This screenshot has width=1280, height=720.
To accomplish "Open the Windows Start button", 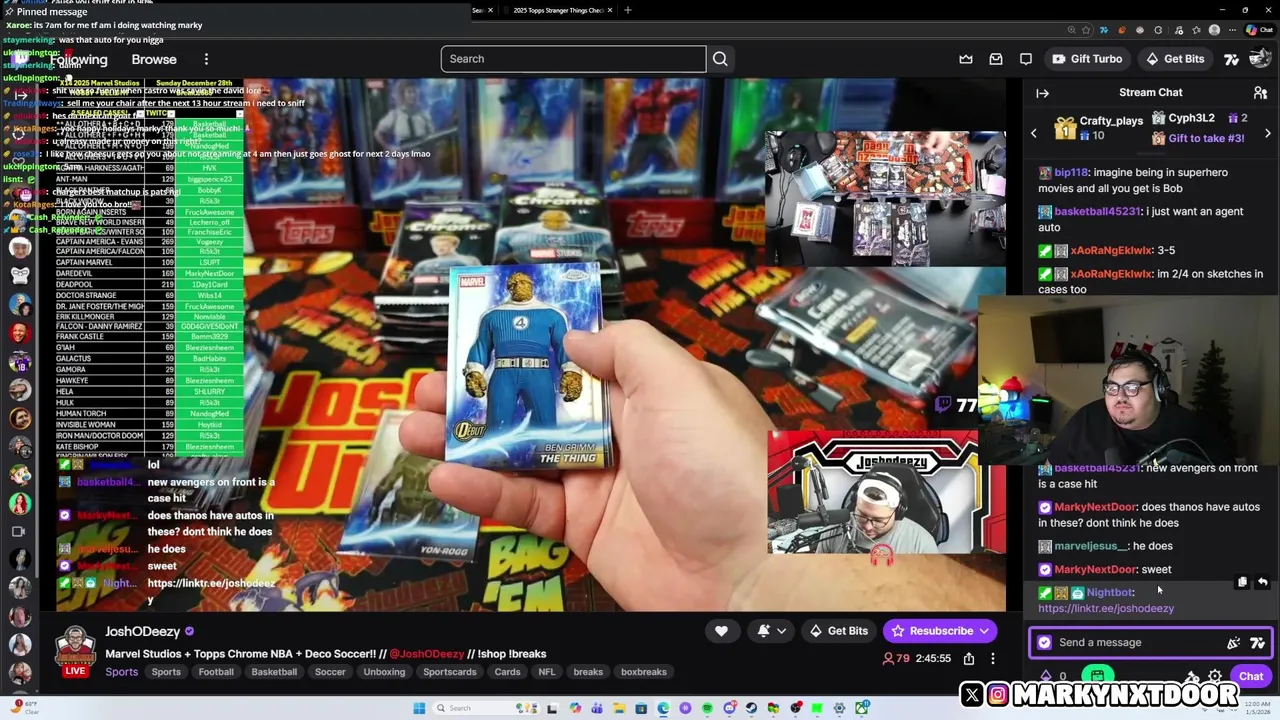I will point(419,708).
